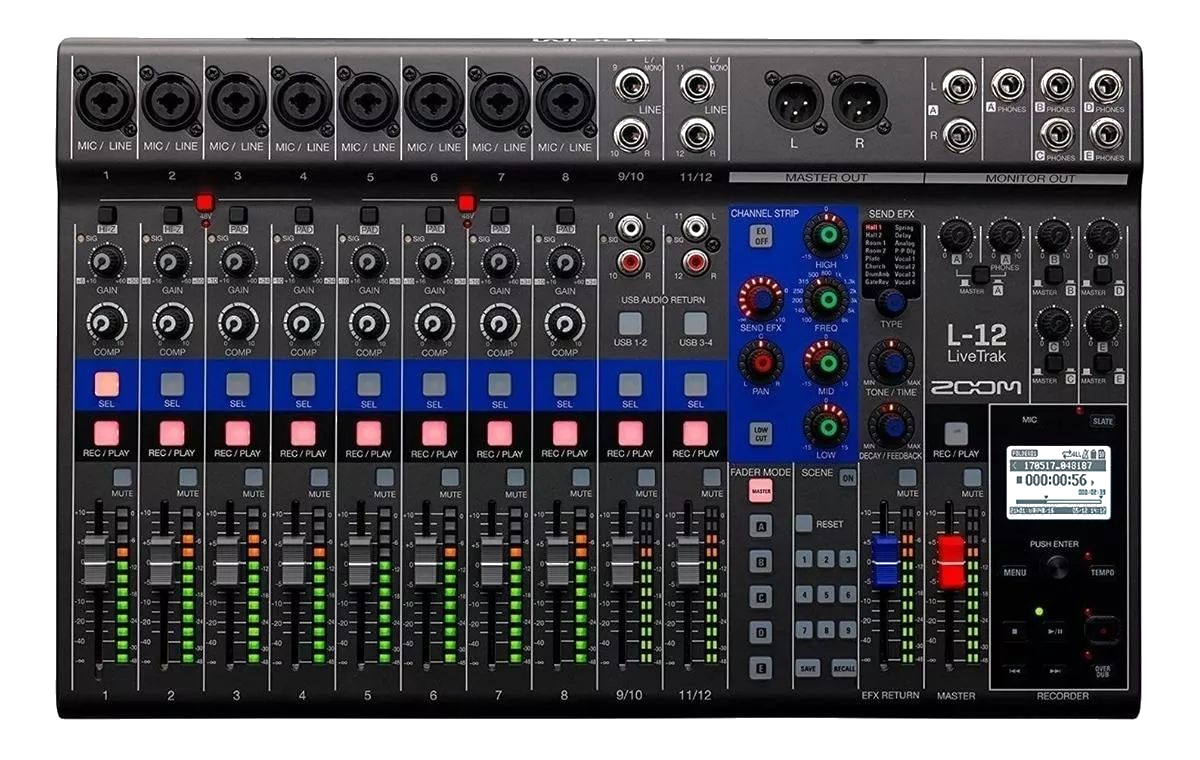Viewport: 1200px width, 760px height.
Task: Turn the monitor D volume knob
Action: (x=1103, y=236)
